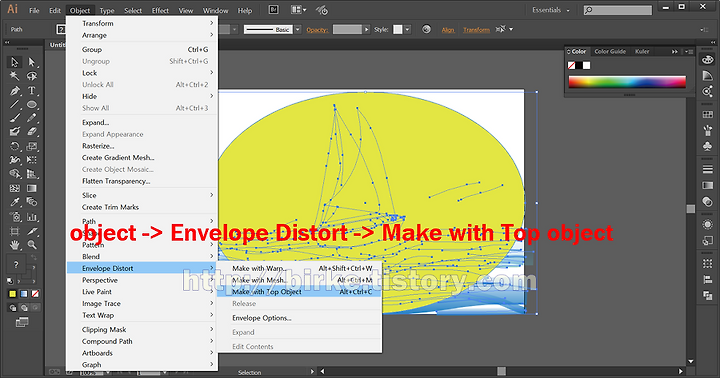
Task: Select the Mesh tool
Action: click(15, 188)
